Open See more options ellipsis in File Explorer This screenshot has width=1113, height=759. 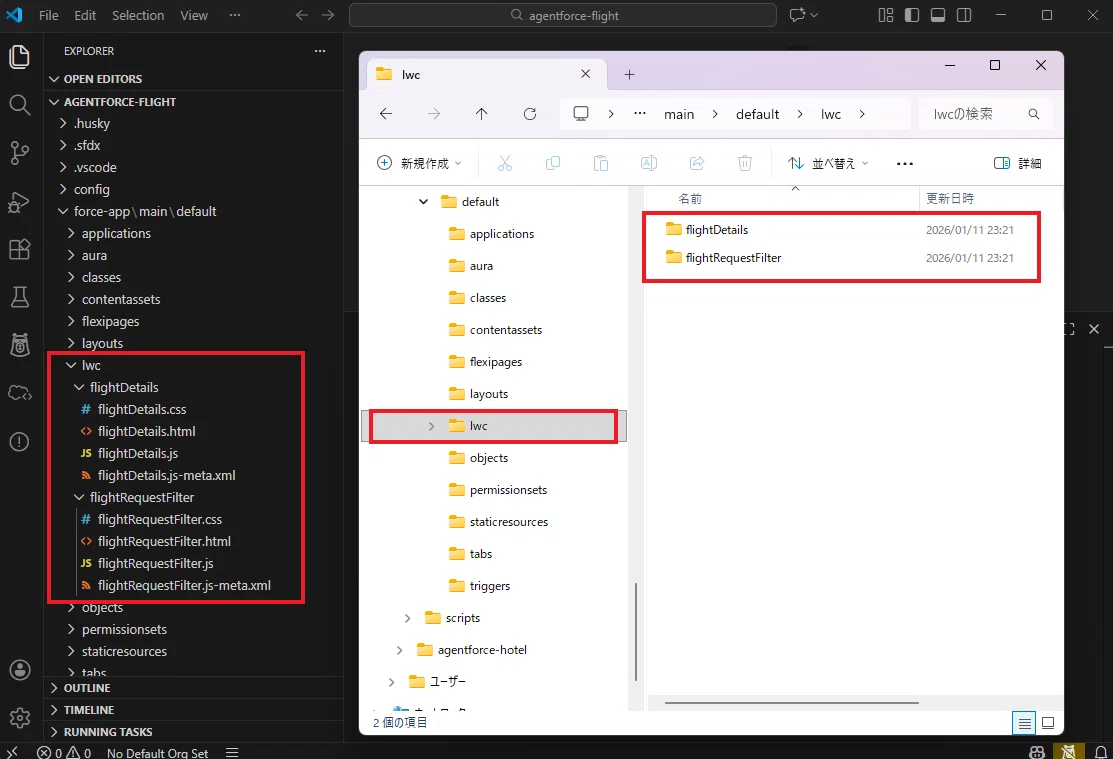(x=904, y=163)
